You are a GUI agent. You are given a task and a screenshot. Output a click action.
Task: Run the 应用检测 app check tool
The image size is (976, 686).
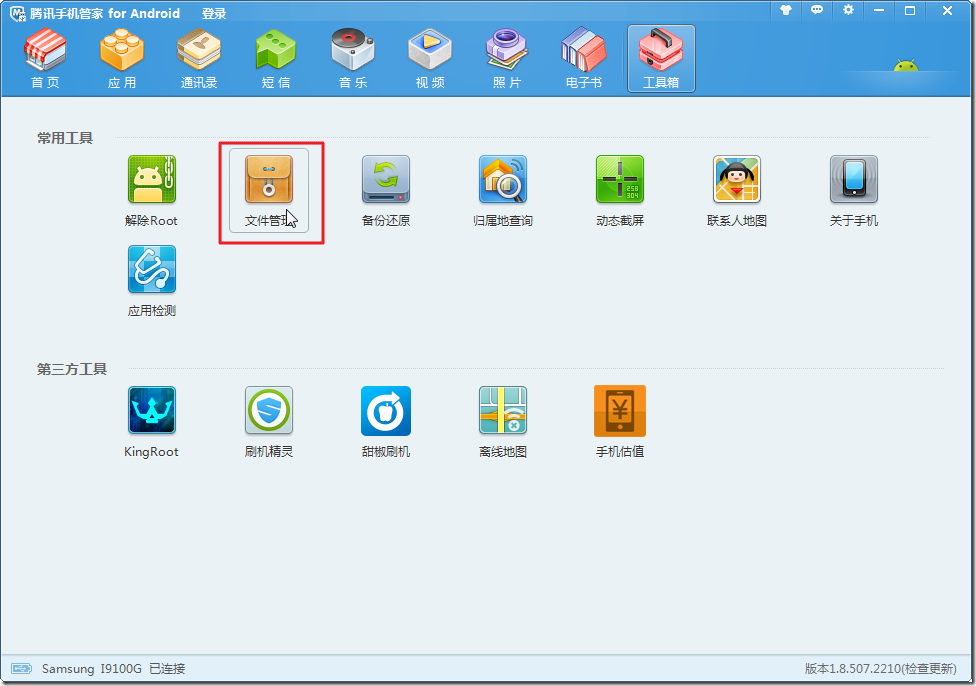[x=152, y=281]
